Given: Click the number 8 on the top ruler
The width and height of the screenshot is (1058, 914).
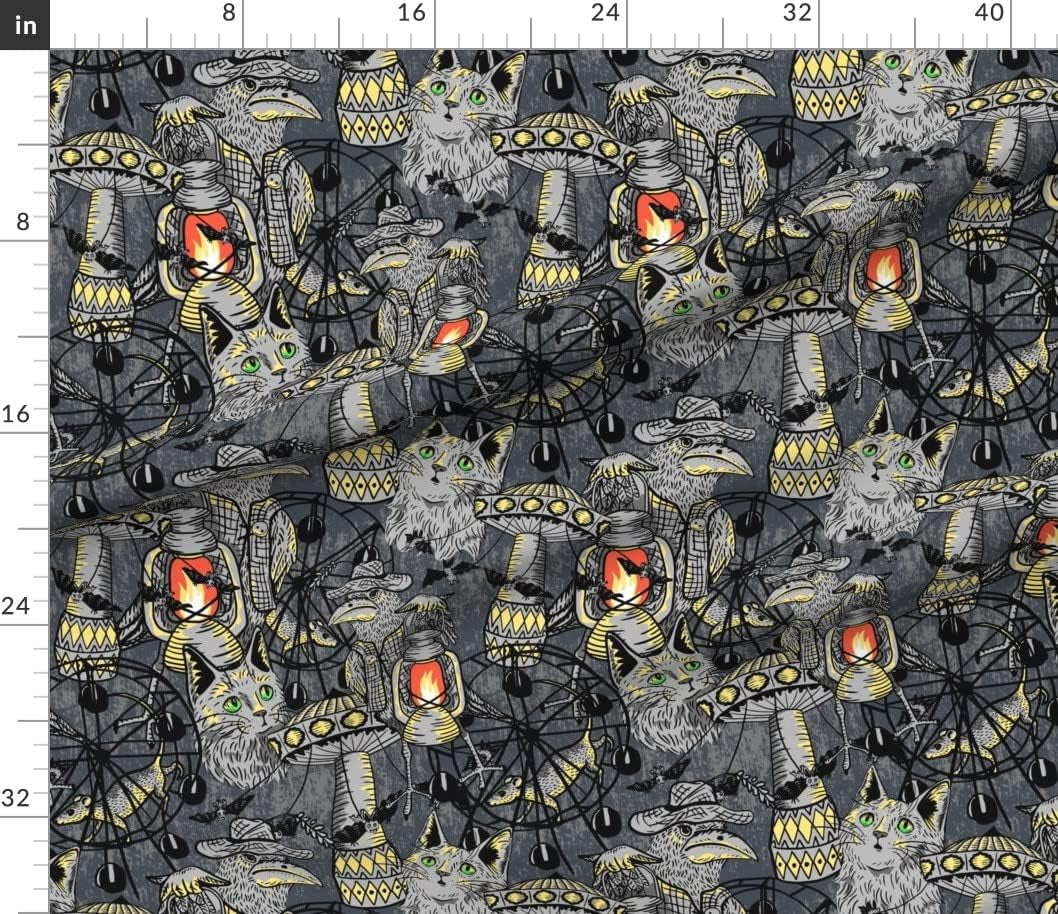Looking at the screenshot, I should point(229,14).
